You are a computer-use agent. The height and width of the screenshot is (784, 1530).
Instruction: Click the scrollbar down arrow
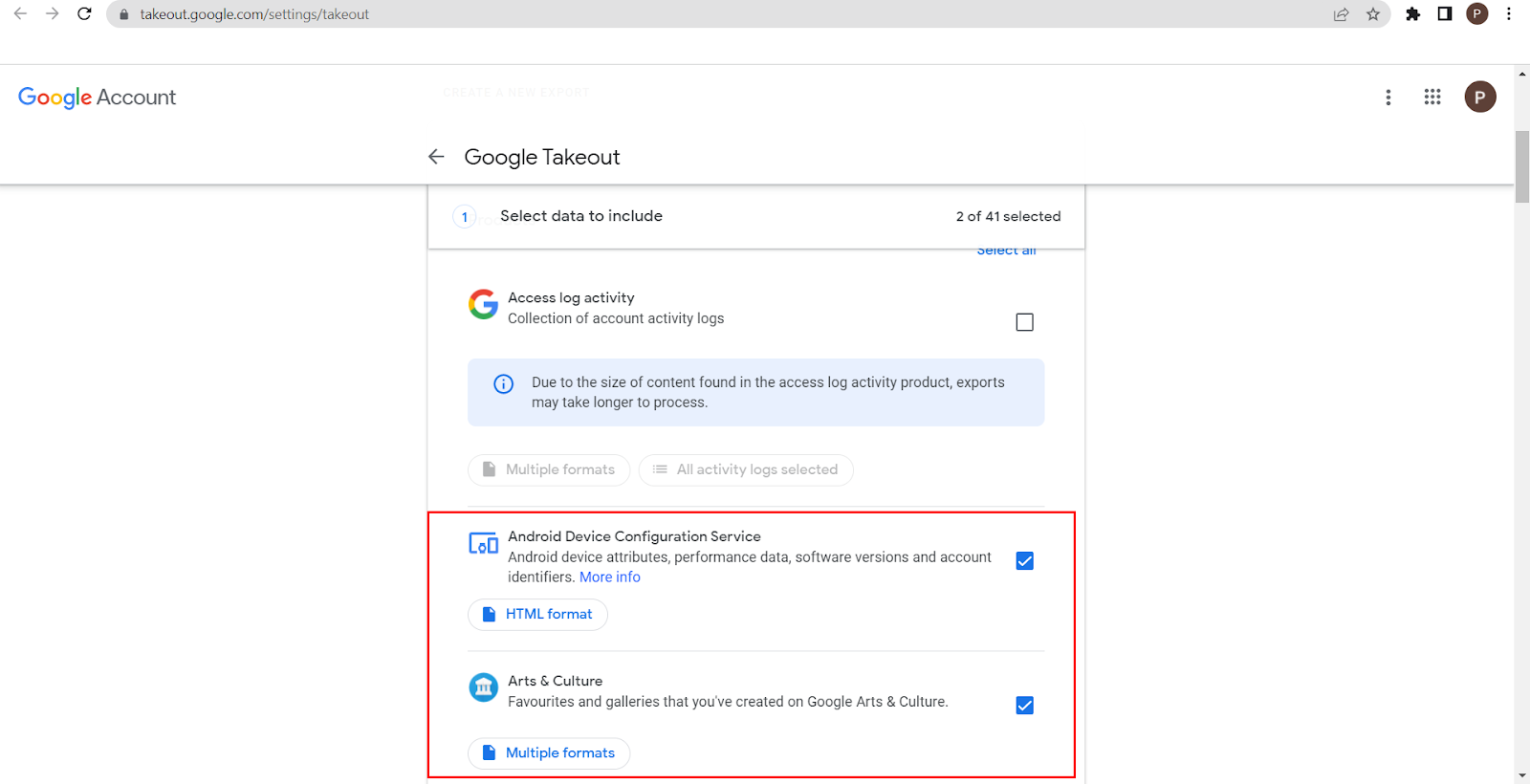[1522, 775]
